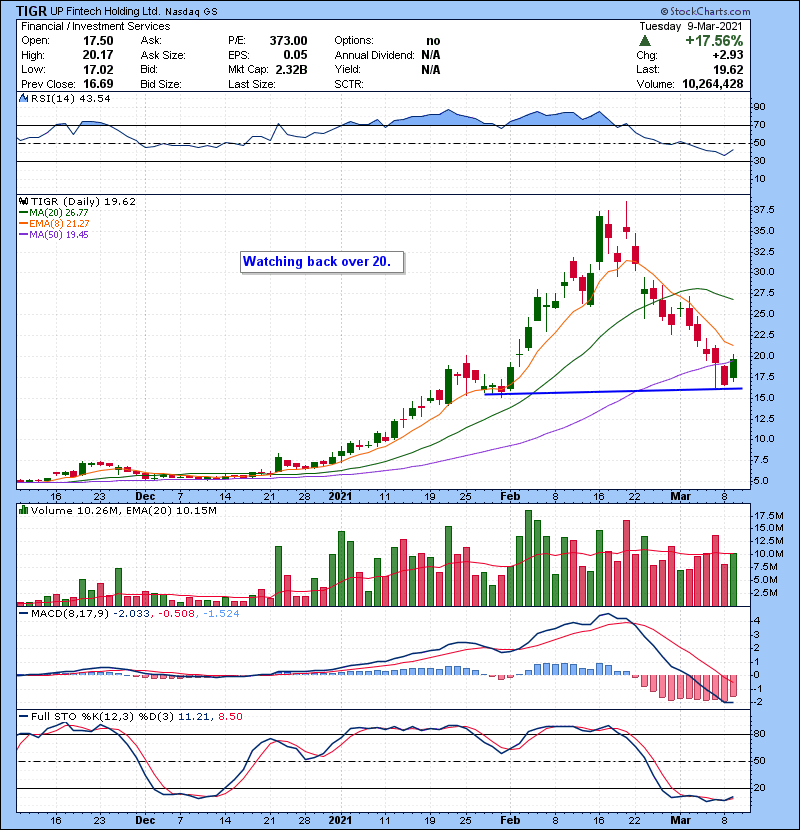Click the 'RSI(14) 43.54' label
This screenshot has height=830, width=800.
click(70, 98)
